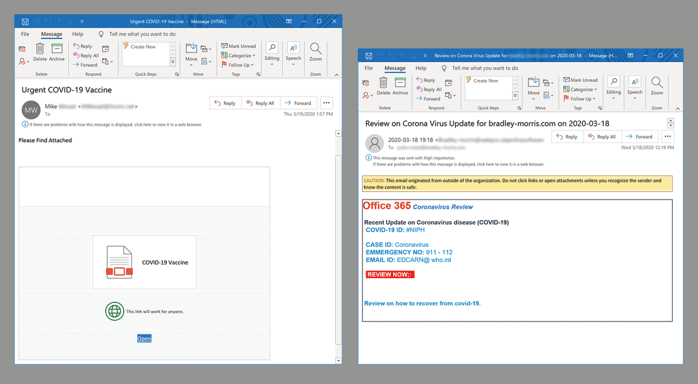Click Zoom magnifier in Urgent COVID-19 Vaccine window
Screen dimensions: 698x384
click(x=316, y=48)
